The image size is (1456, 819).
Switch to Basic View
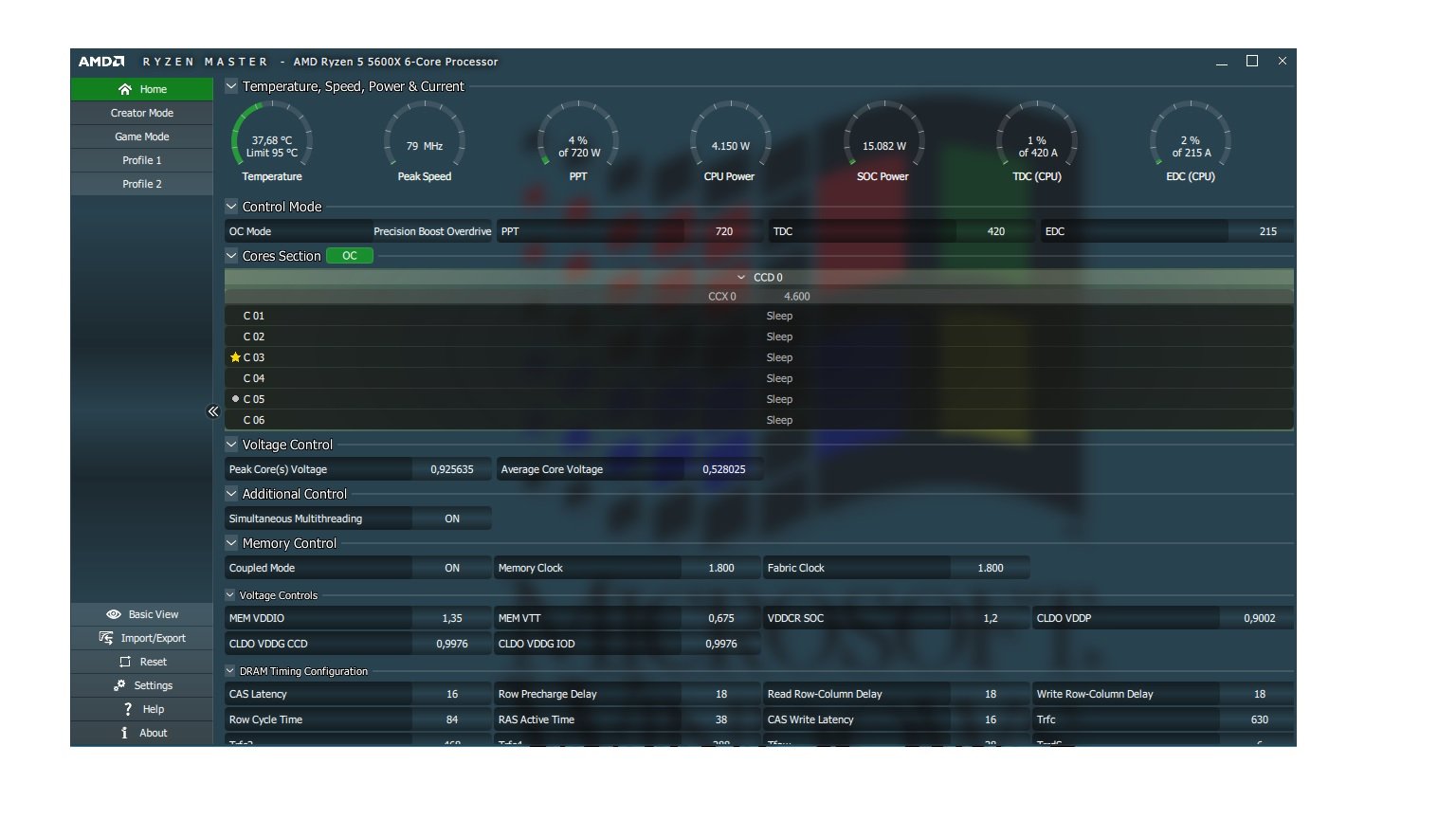point(142,614)
